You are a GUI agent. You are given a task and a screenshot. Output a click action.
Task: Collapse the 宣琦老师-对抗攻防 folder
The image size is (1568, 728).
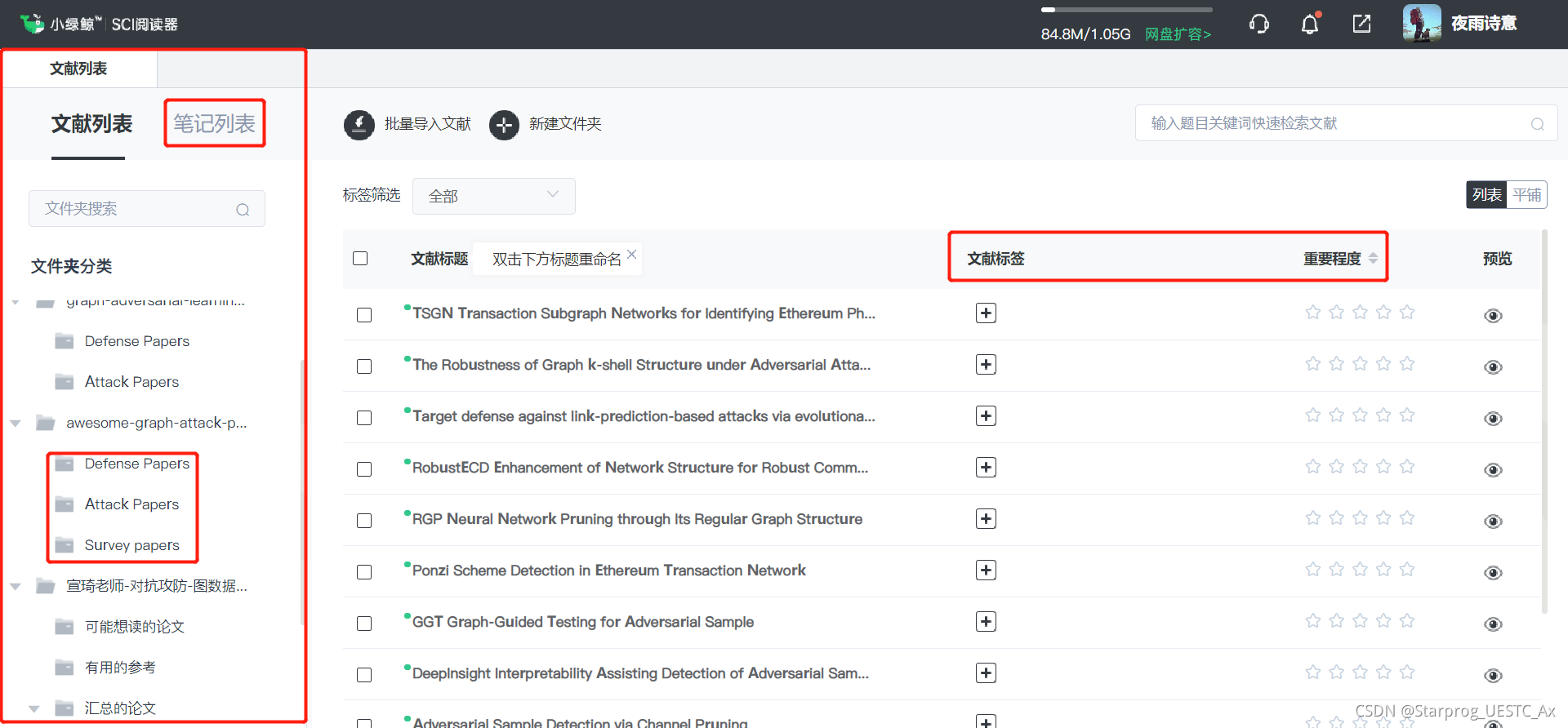pyautogui.click(x=16, y=587)
